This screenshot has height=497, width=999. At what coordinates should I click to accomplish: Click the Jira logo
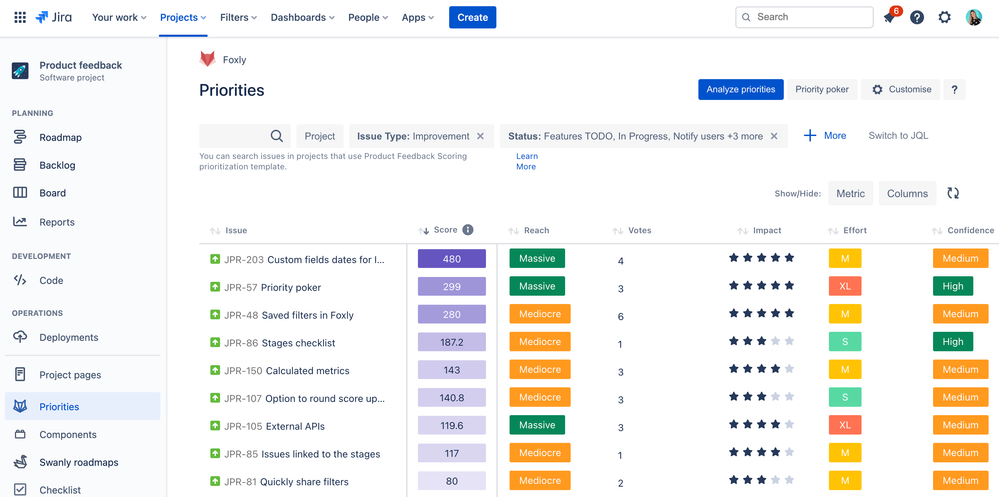[54, 17]
